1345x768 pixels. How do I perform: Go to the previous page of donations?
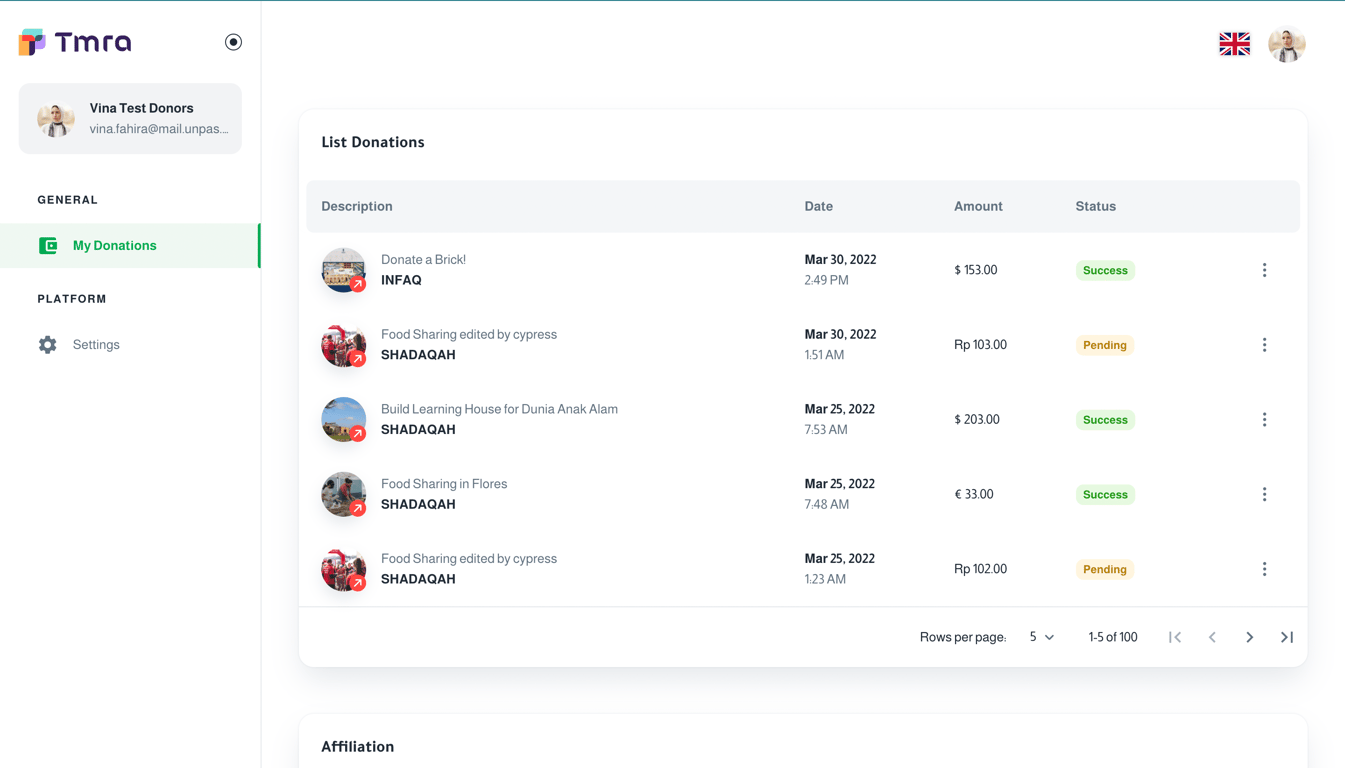[1212, 637]
